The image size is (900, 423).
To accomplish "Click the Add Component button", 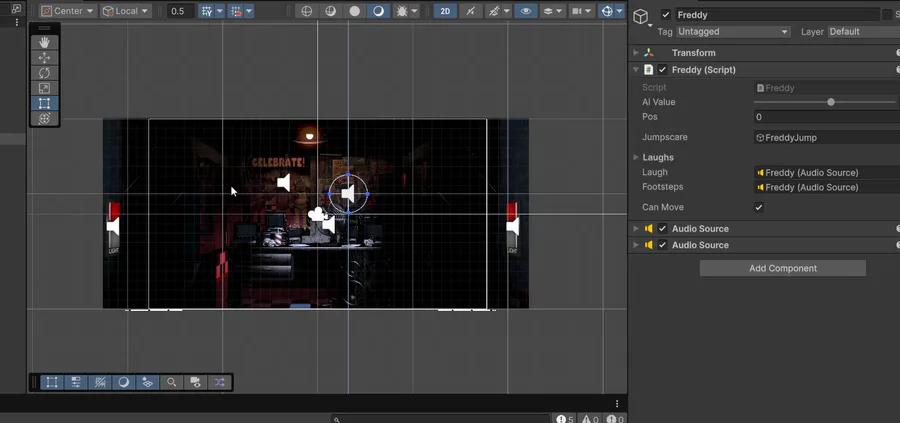I will tap(782, 268).
